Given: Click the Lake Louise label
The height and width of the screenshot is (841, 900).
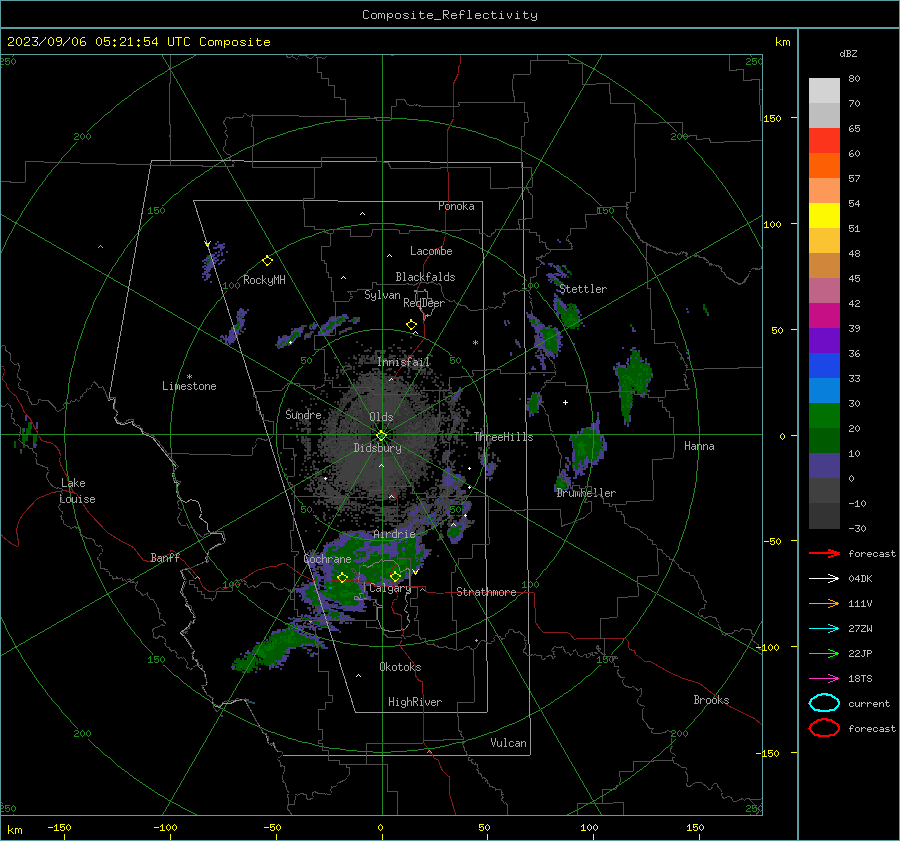Looking at the screenshot, I should [x=77, y=491].
